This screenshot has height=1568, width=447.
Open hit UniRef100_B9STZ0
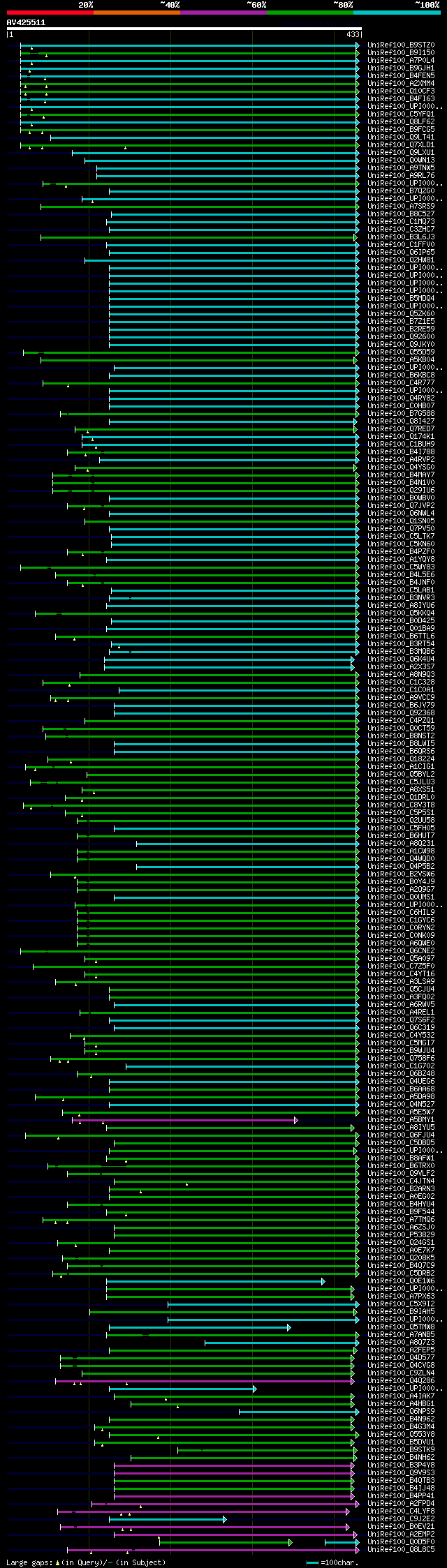pos(401,45)
